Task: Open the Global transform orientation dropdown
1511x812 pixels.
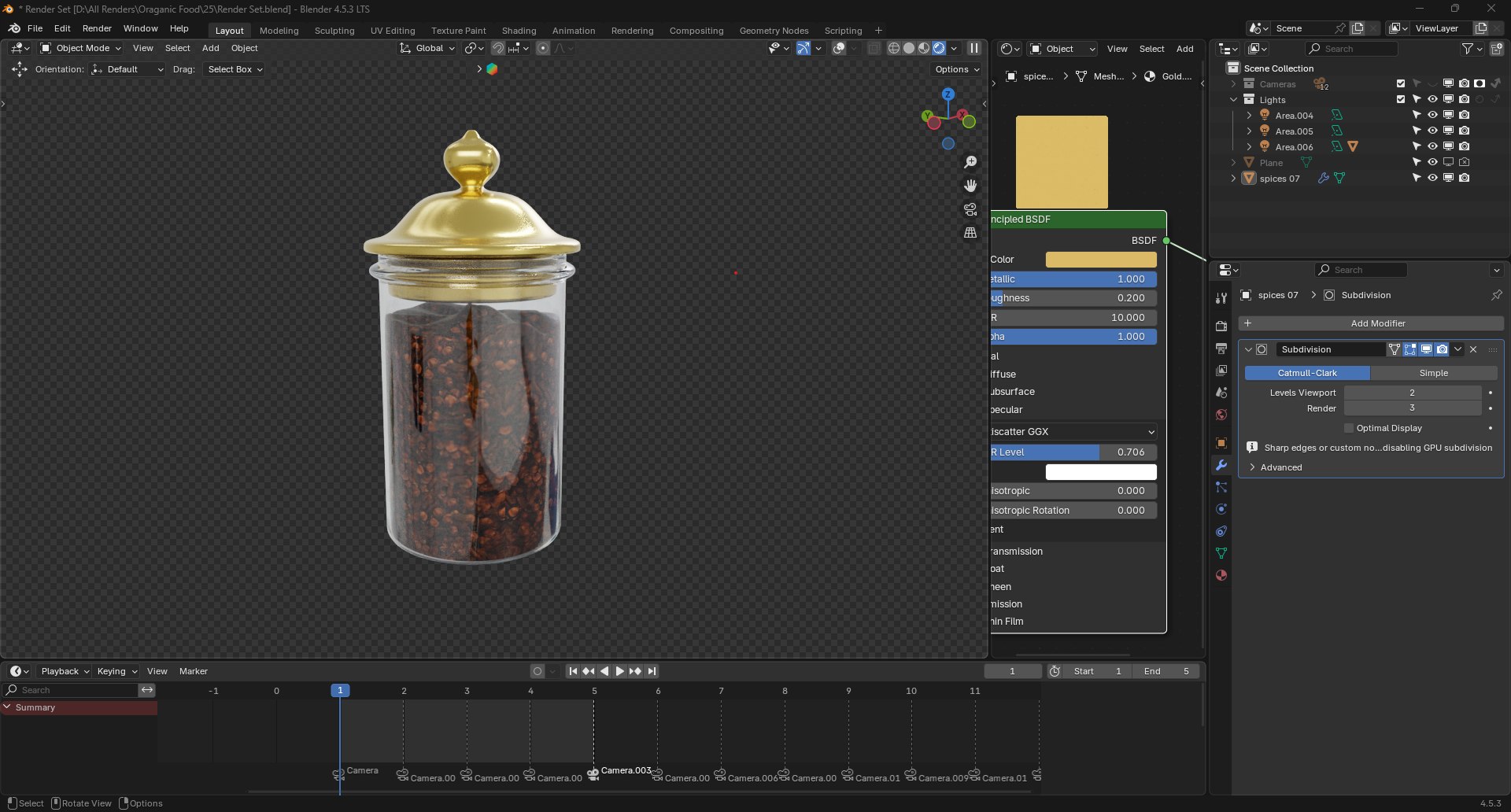Action: click(x=427, y=48)
